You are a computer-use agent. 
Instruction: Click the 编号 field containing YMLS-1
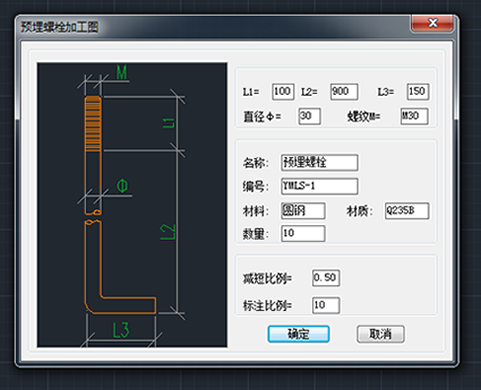[319, 186]
